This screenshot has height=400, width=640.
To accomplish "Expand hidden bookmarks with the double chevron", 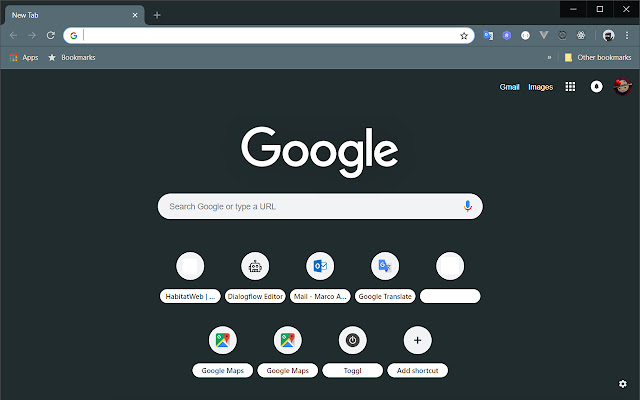I will point(549,58).
